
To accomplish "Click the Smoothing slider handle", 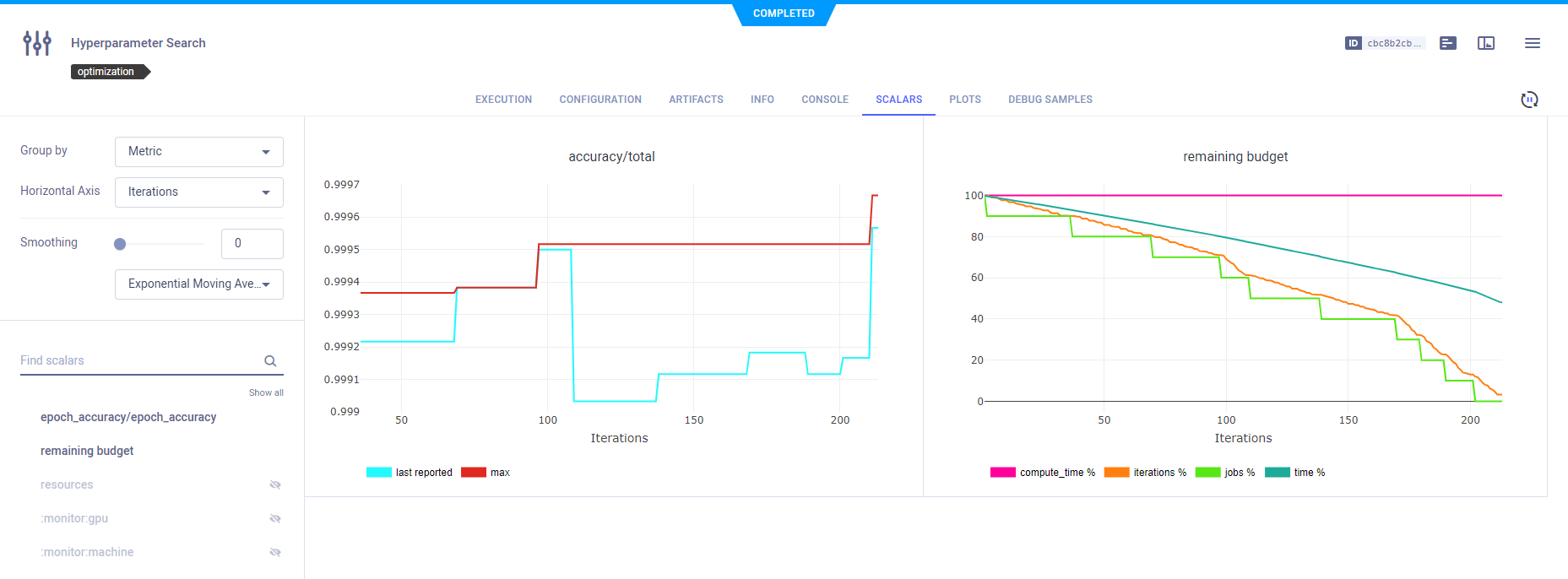I will click(120, 244).
